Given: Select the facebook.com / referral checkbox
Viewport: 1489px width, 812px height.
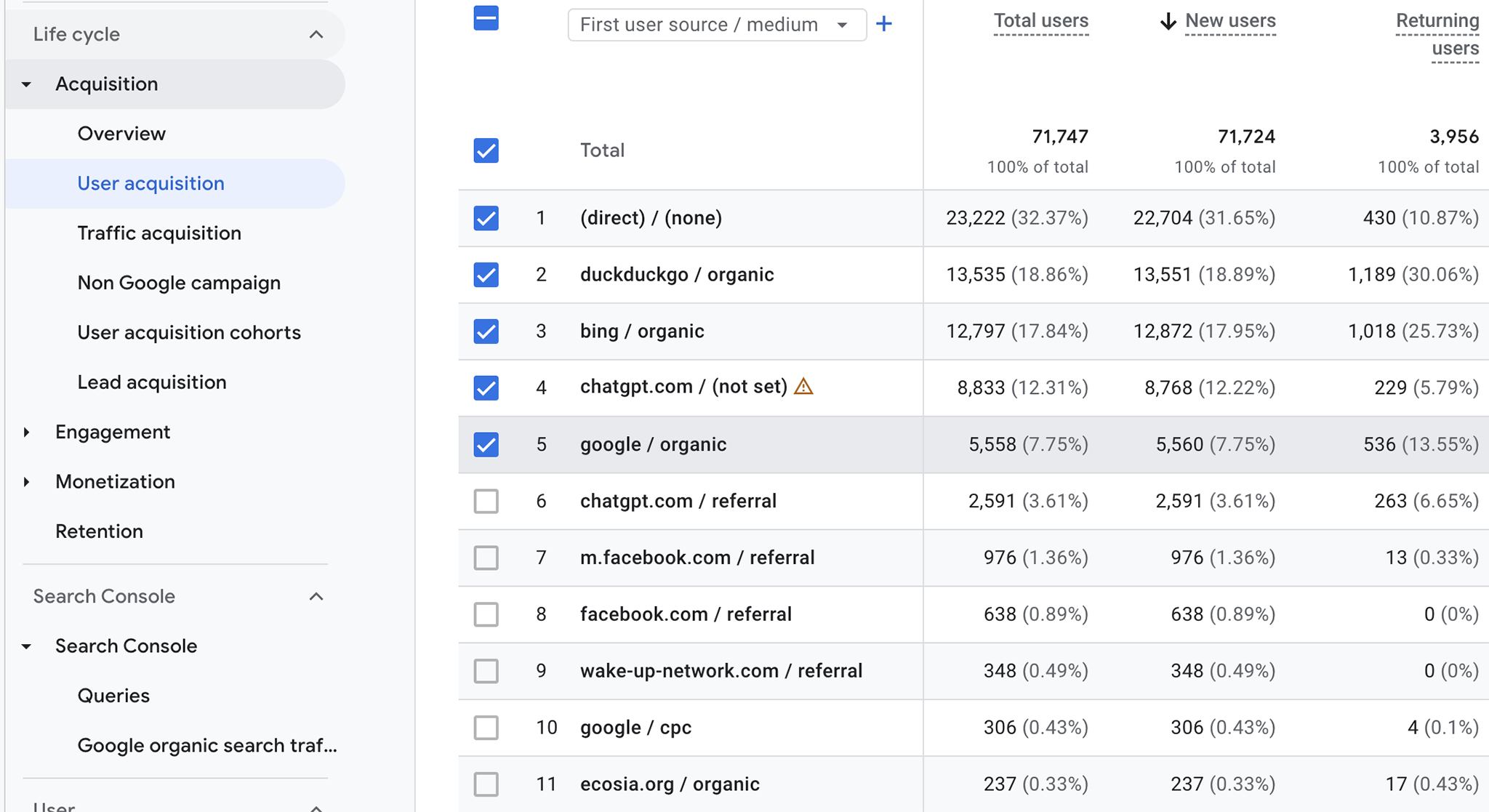Looking at the screenshot, I should [x=486, y=614].
